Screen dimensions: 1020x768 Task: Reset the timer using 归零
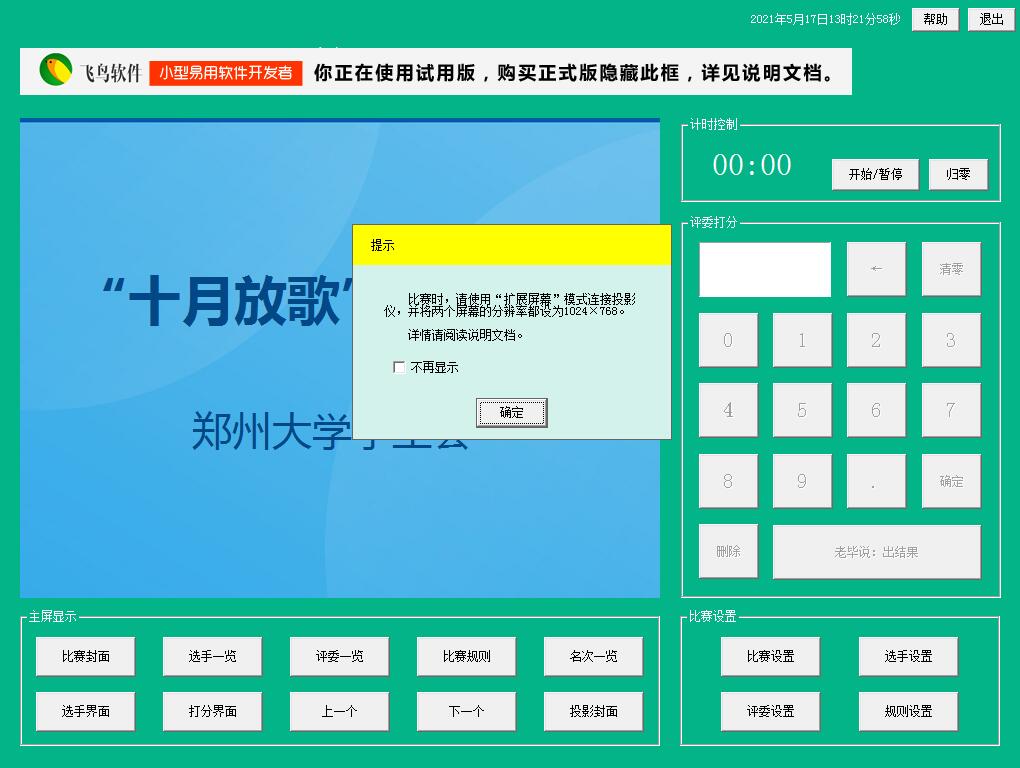(x=957, y=174)
